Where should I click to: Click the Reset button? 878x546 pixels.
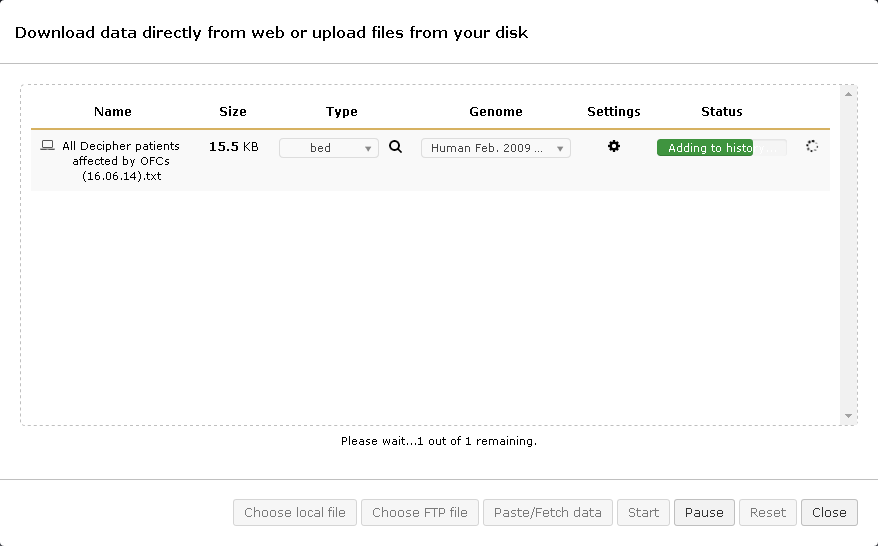point(768,512)
